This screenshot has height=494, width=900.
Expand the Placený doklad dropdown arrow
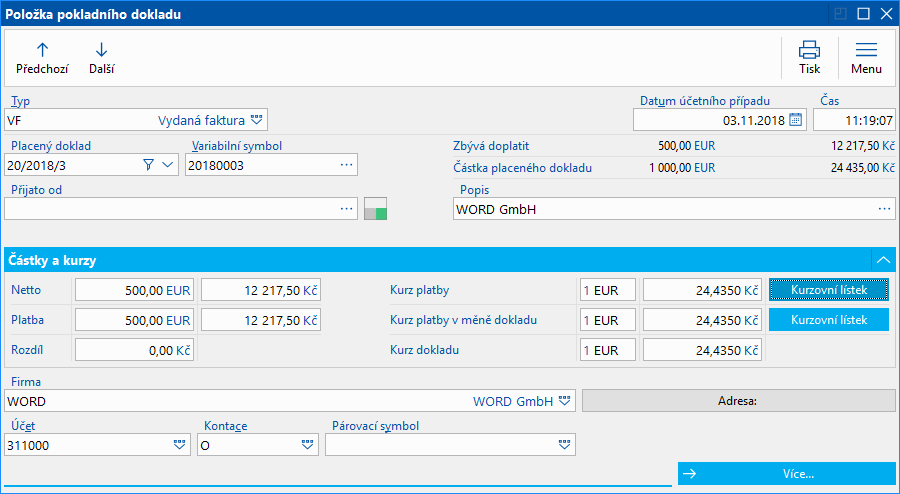pyautogui.click(x=168, y=165)
